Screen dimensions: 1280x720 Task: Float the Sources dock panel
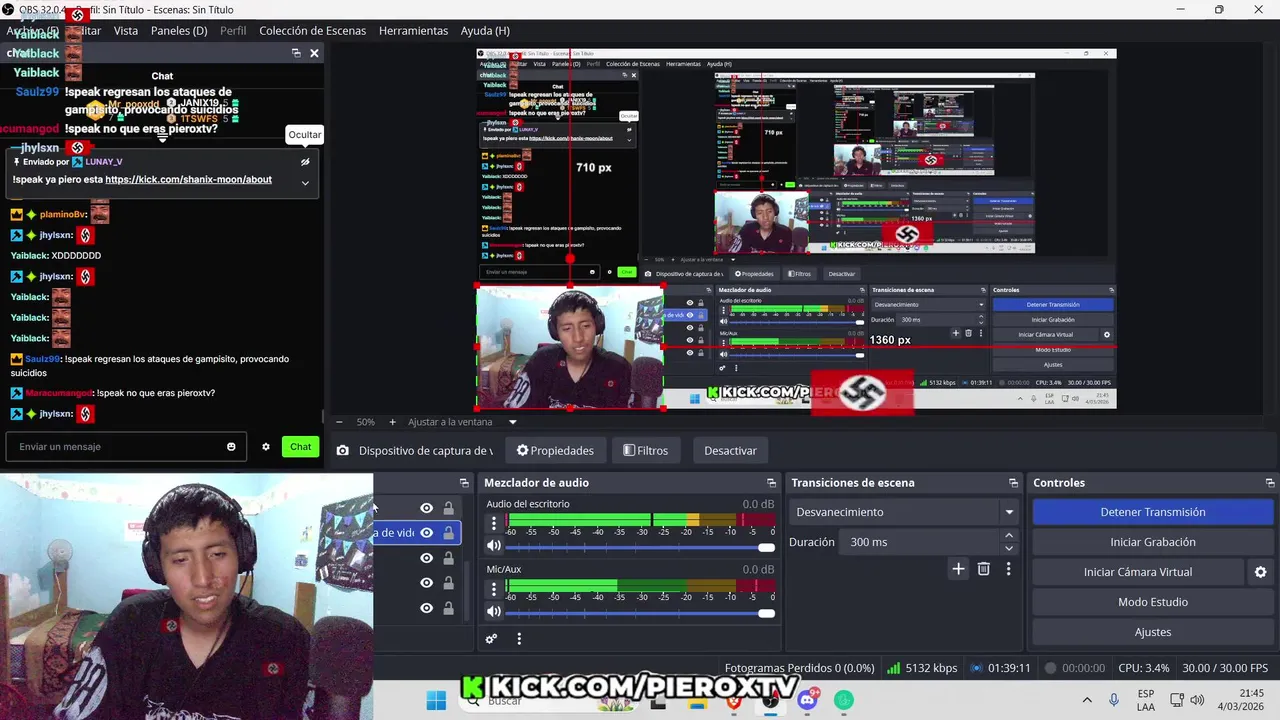click(x=464, y=483)
